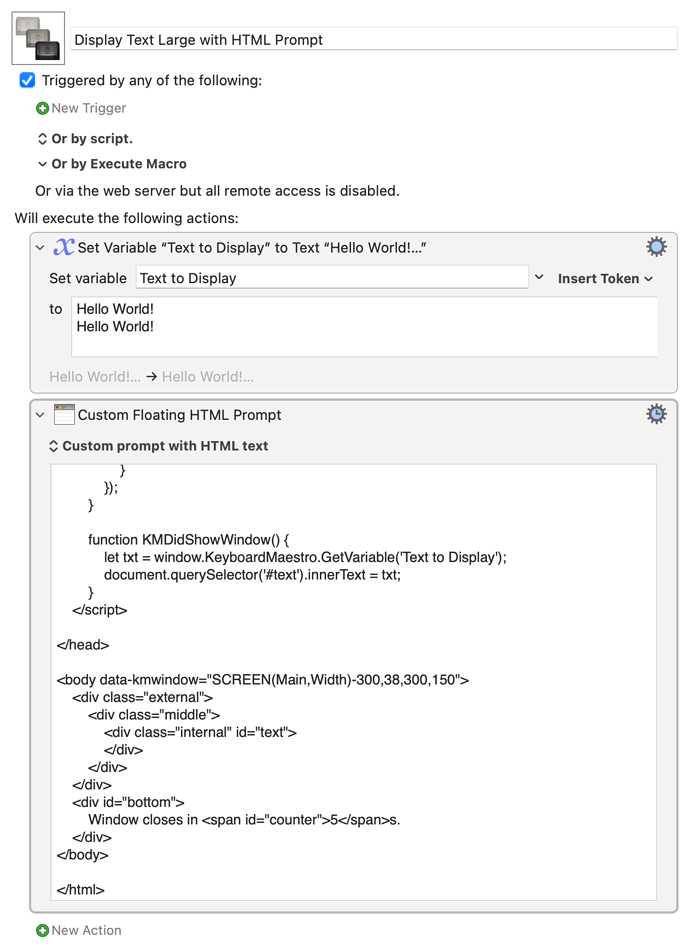This screenshot has height=948, width=690.
Task: Open the Set Variable action gear menu
Action: click(x=656, y=247)
